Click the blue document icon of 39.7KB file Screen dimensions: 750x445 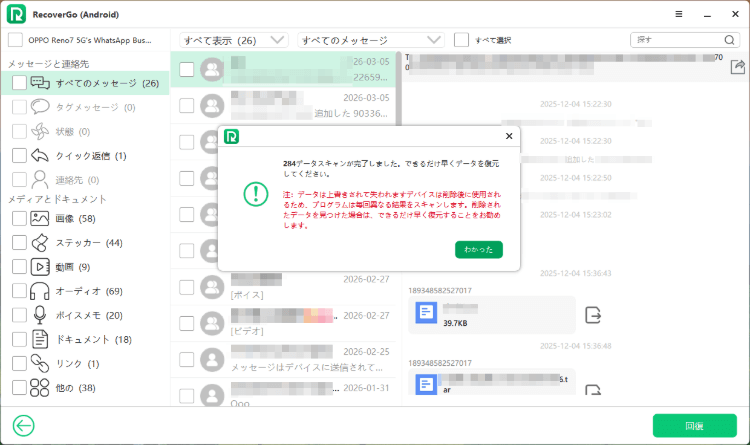(x=426, y=313)
